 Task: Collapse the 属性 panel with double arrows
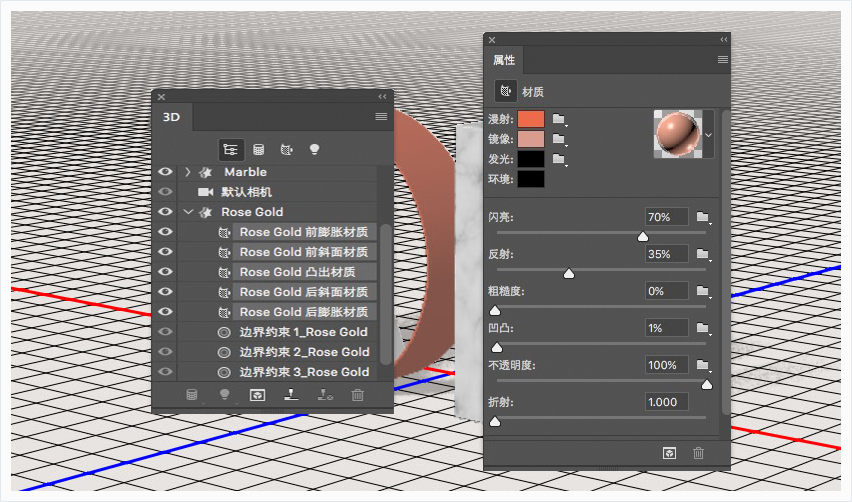point(724,40)
